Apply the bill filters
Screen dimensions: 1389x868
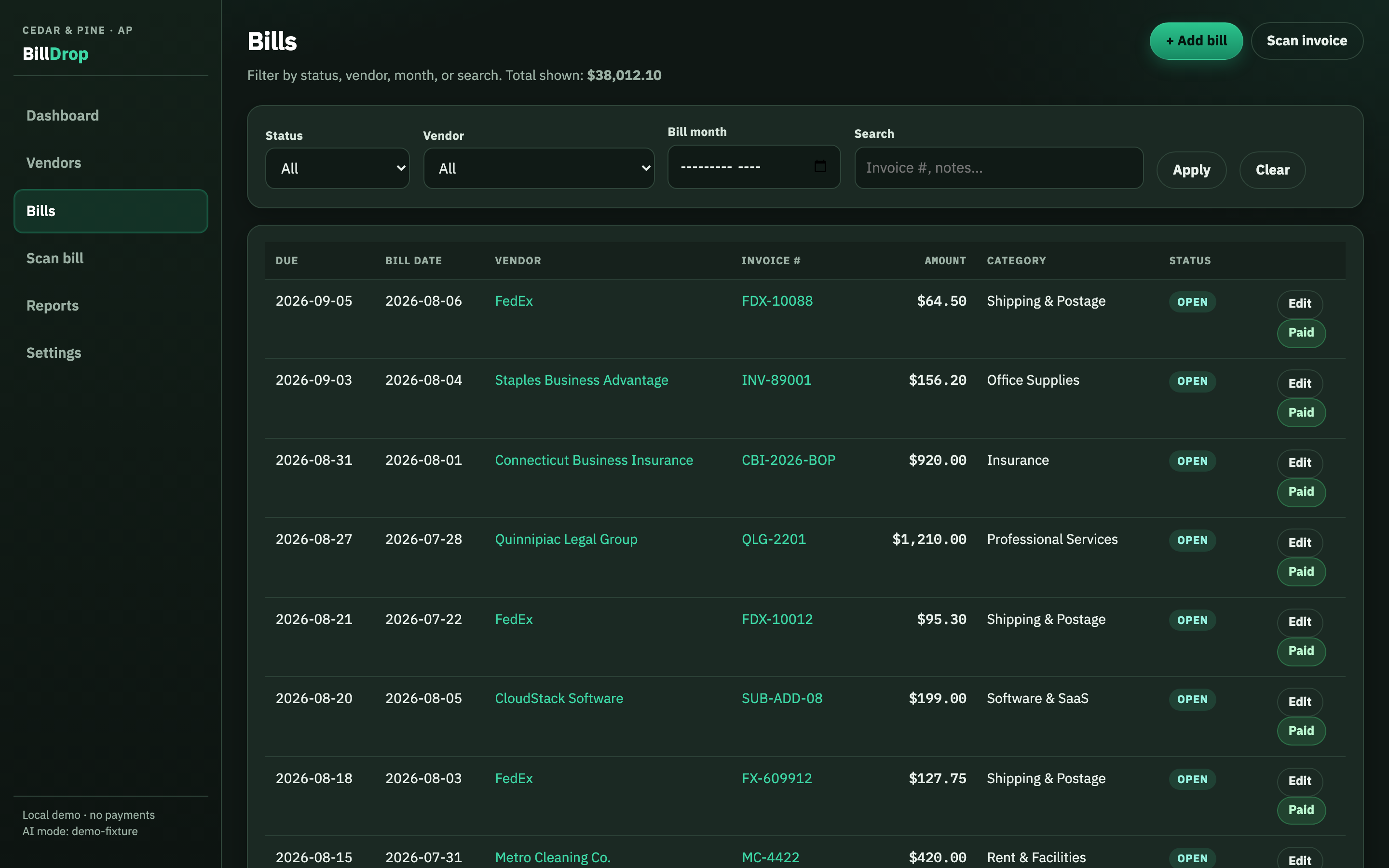click(x=1192, y=170)
